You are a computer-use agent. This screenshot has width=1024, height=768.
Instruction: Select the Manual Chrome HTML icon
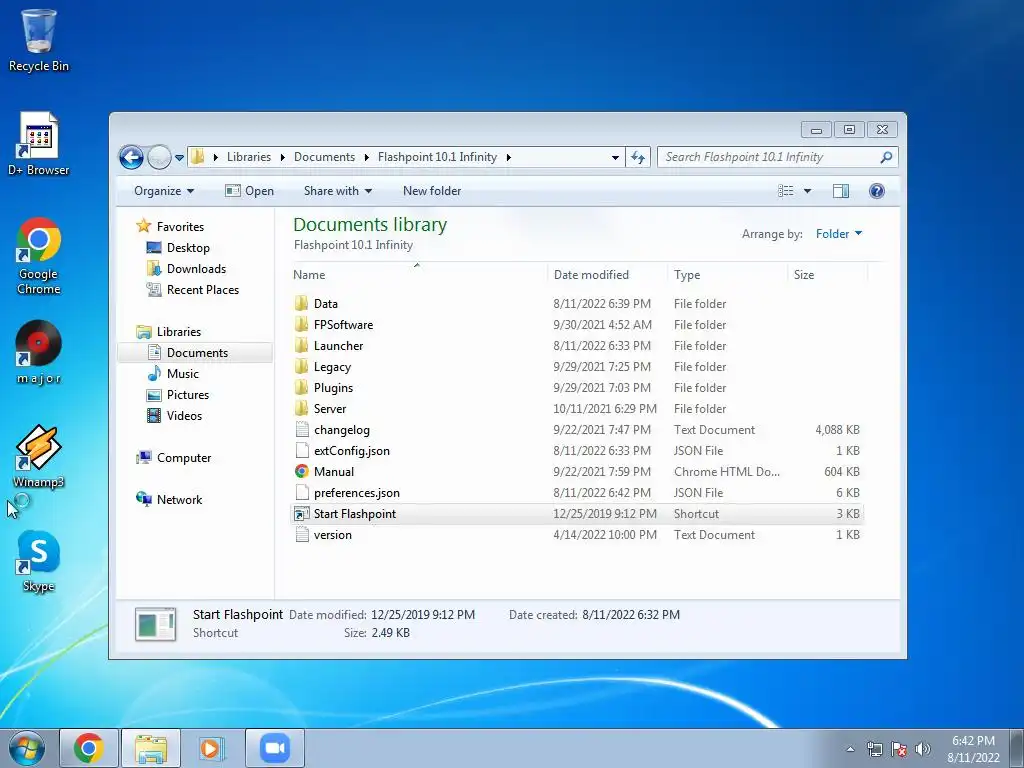301,472
